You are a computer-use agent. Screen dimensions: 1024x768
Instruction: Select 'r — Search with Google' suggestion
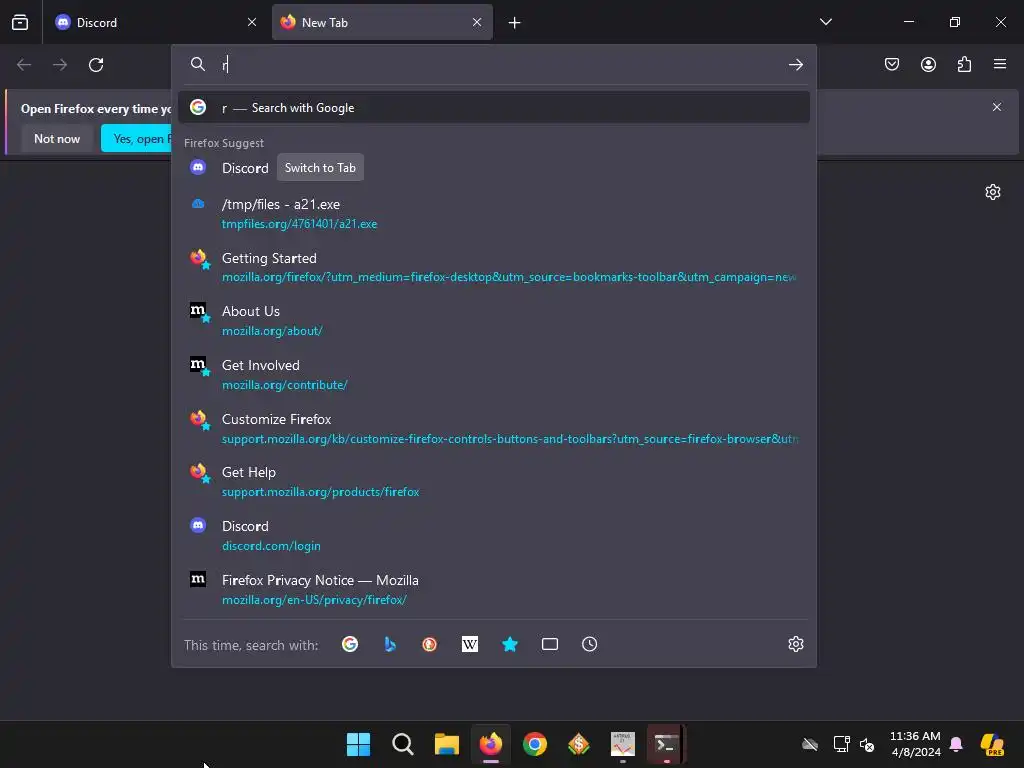494,108
